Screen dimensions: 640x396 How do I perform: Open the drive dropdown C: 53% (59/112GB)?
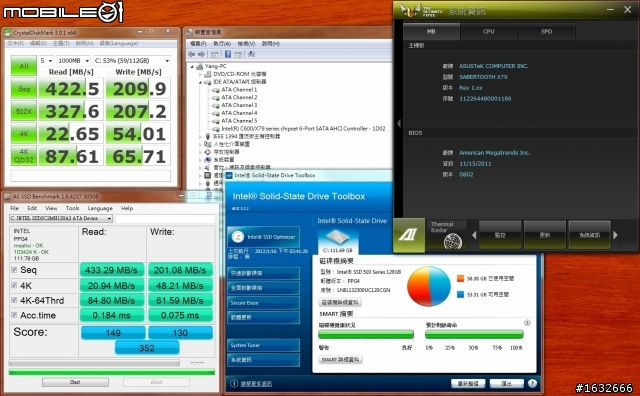pos(131,61)
